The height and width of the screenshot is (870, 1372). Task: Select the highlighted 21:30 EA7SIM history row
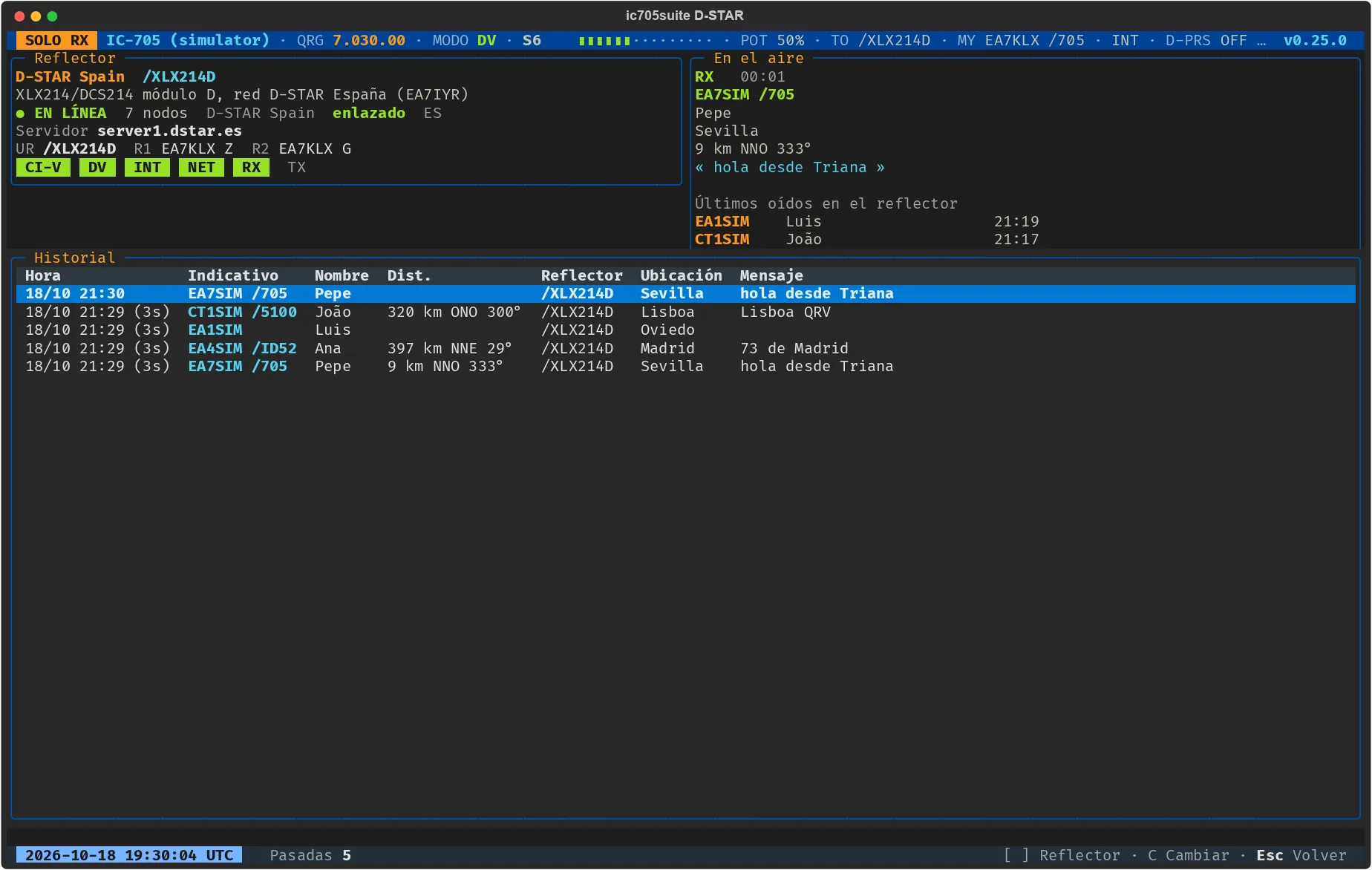tap(686, 294)
